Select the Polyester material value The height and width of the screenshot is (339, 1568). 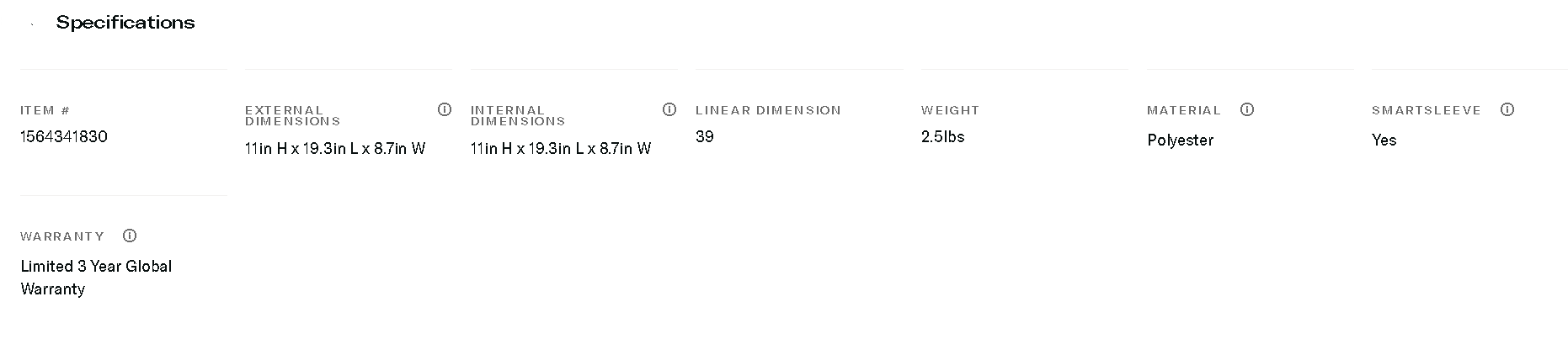pos(1180,140)
